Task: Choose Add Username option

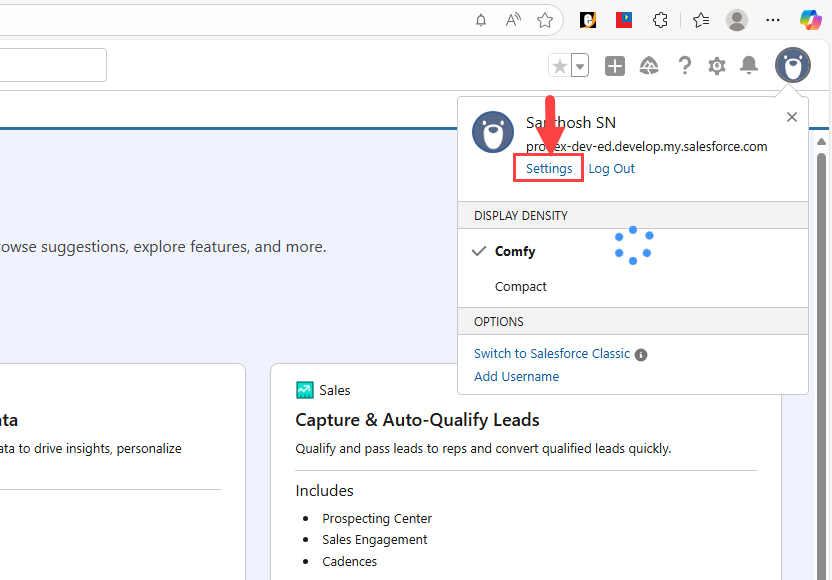Action: pos(516,377)
